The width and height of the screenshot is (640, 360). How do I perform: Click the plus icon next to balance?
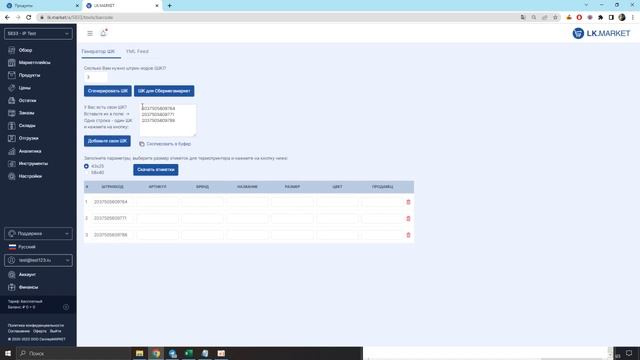66,307
